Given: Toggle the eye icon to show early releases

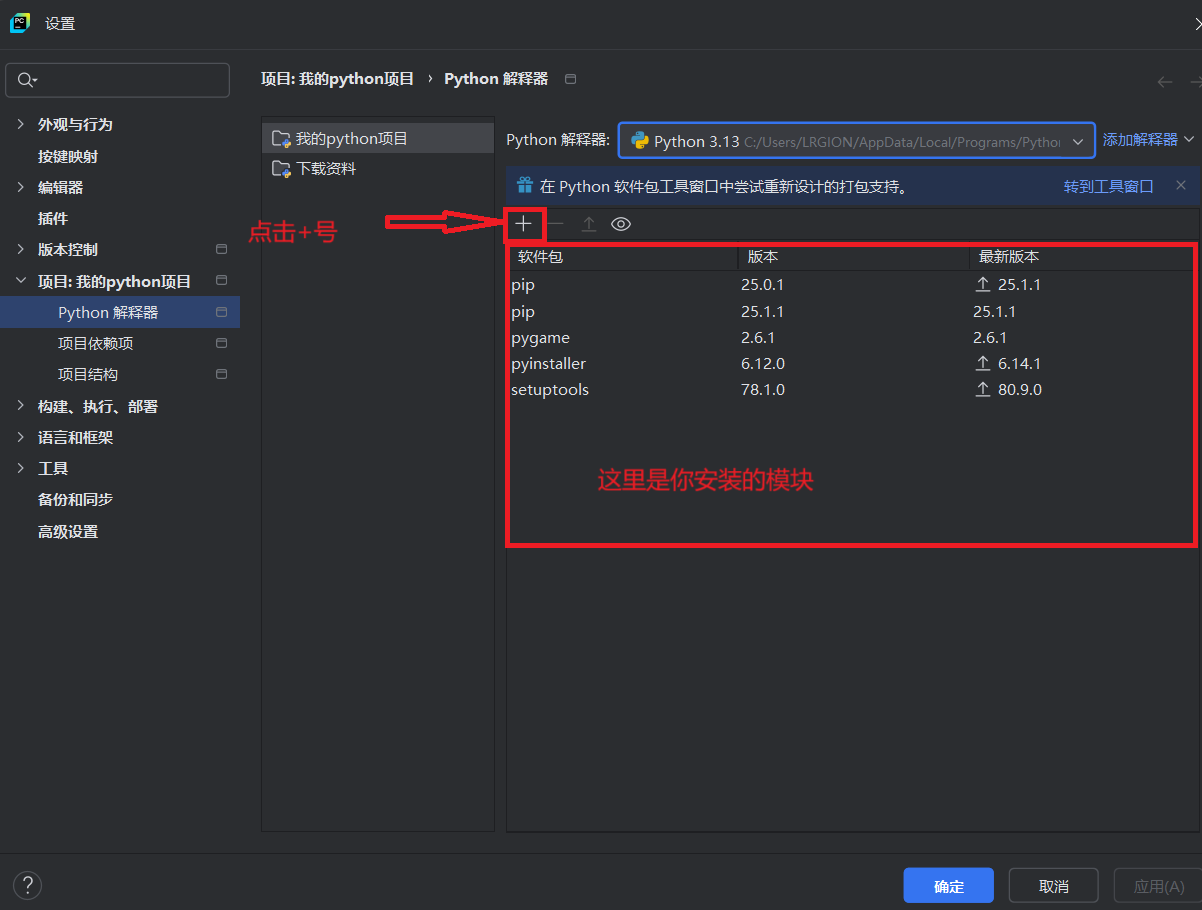Looking at the screenshot, I should (x=621, y=224).
